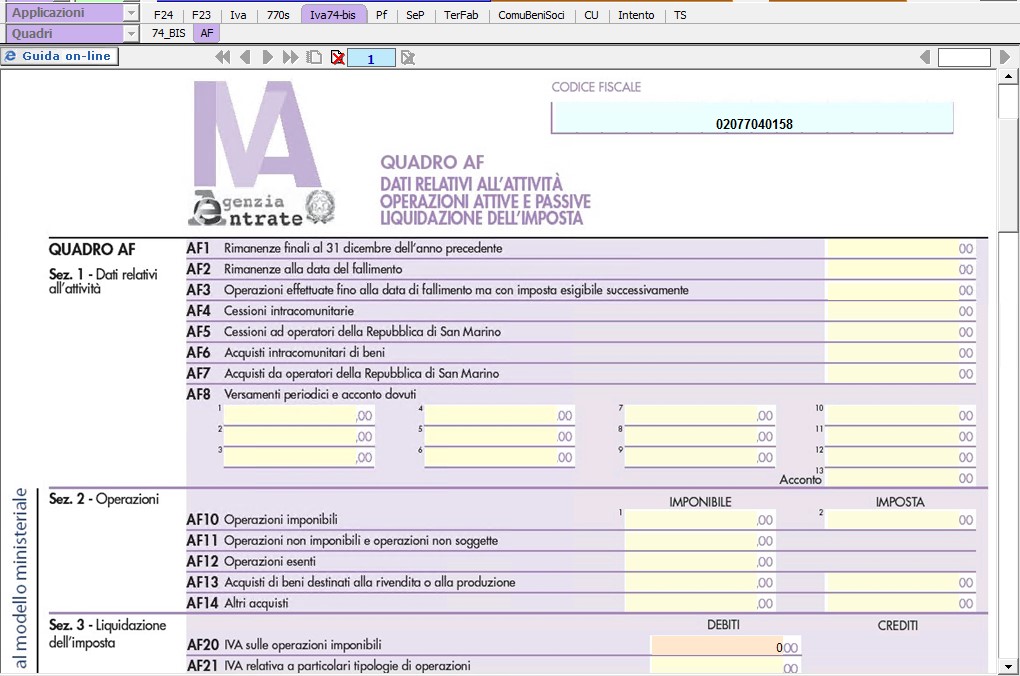The image size is (1020, 676).
Task: Open the Iva application tab
Action: click(238, 14)
